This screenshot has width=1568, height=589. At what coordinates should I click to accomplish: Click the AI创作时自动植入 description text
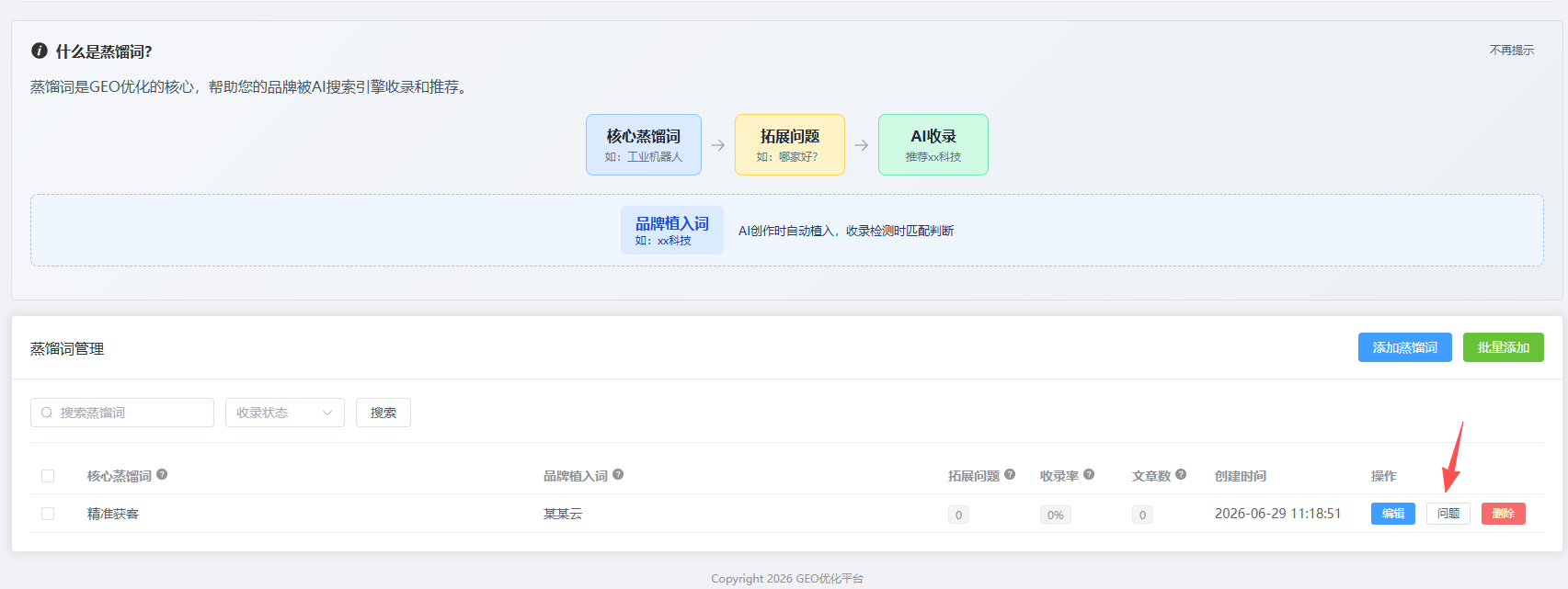(846, 231)
